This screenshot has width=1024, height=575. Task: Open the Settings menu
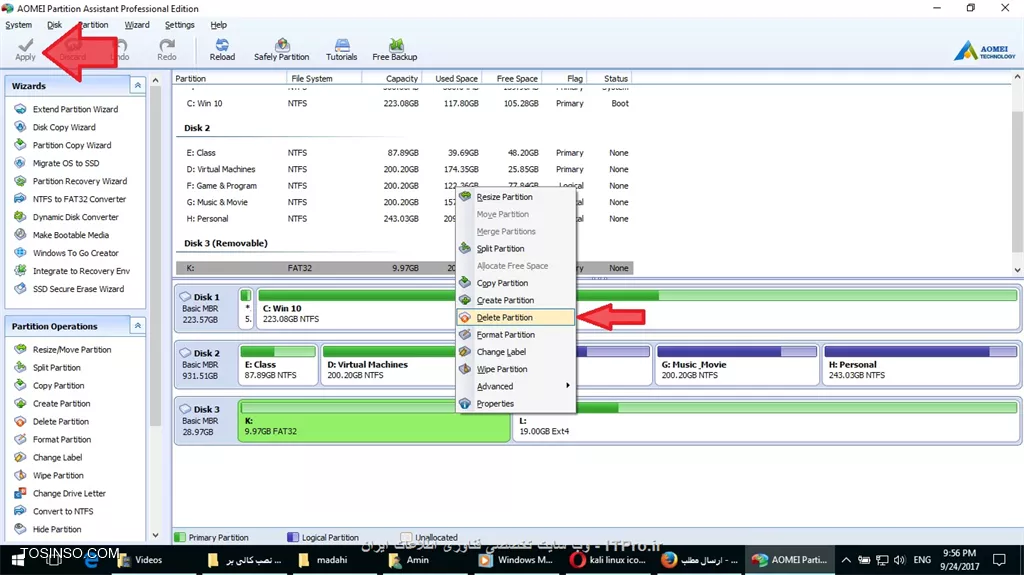pyautogui.click(x=180, y=25)
